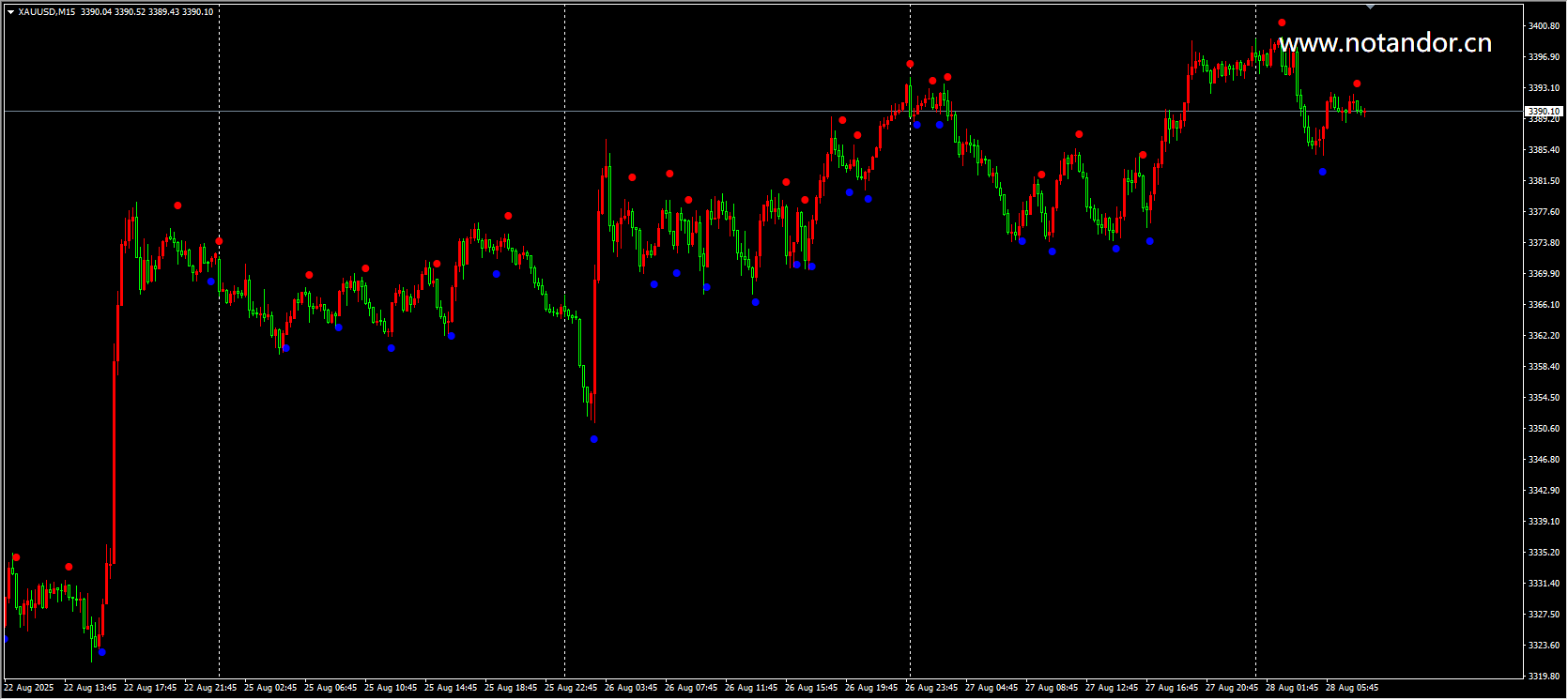Select the 26 Aug 11:45 time label
Viewport: 1568px width, 700px height.
pyautogui.click(x=751, y=688)
